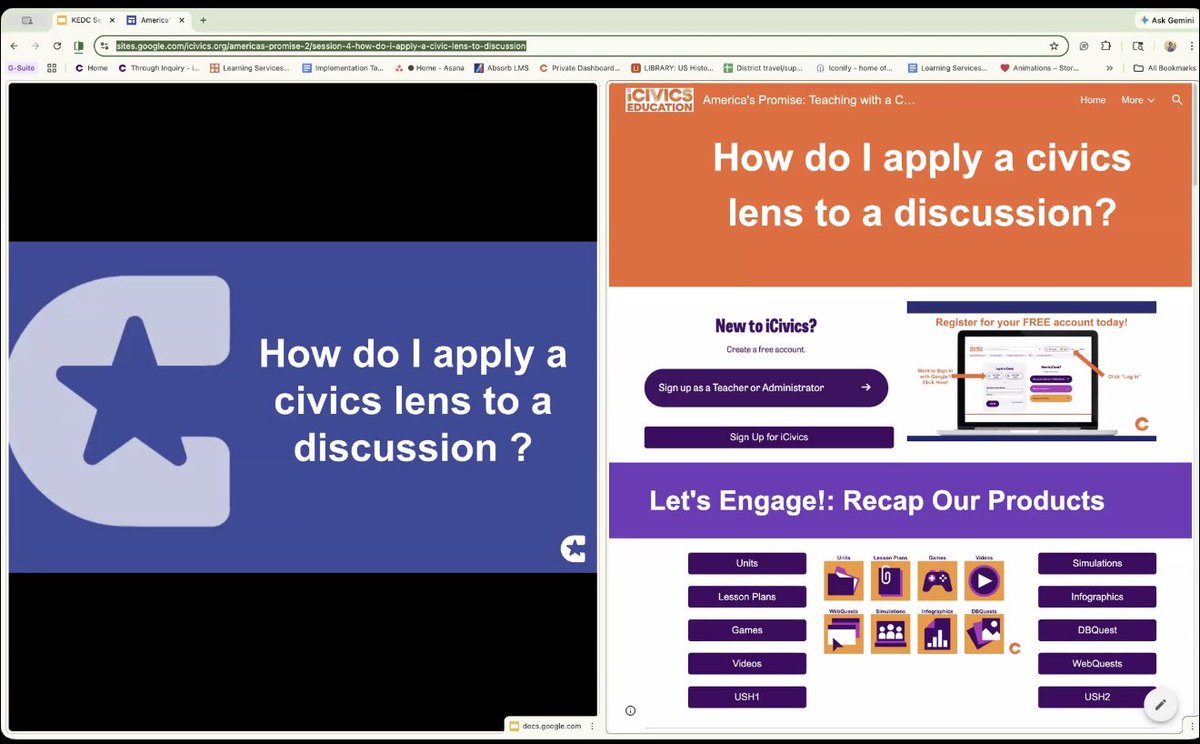The image size is (1200, 744).
Task: Click the URL in the address bar
Action: click(321, 46)
